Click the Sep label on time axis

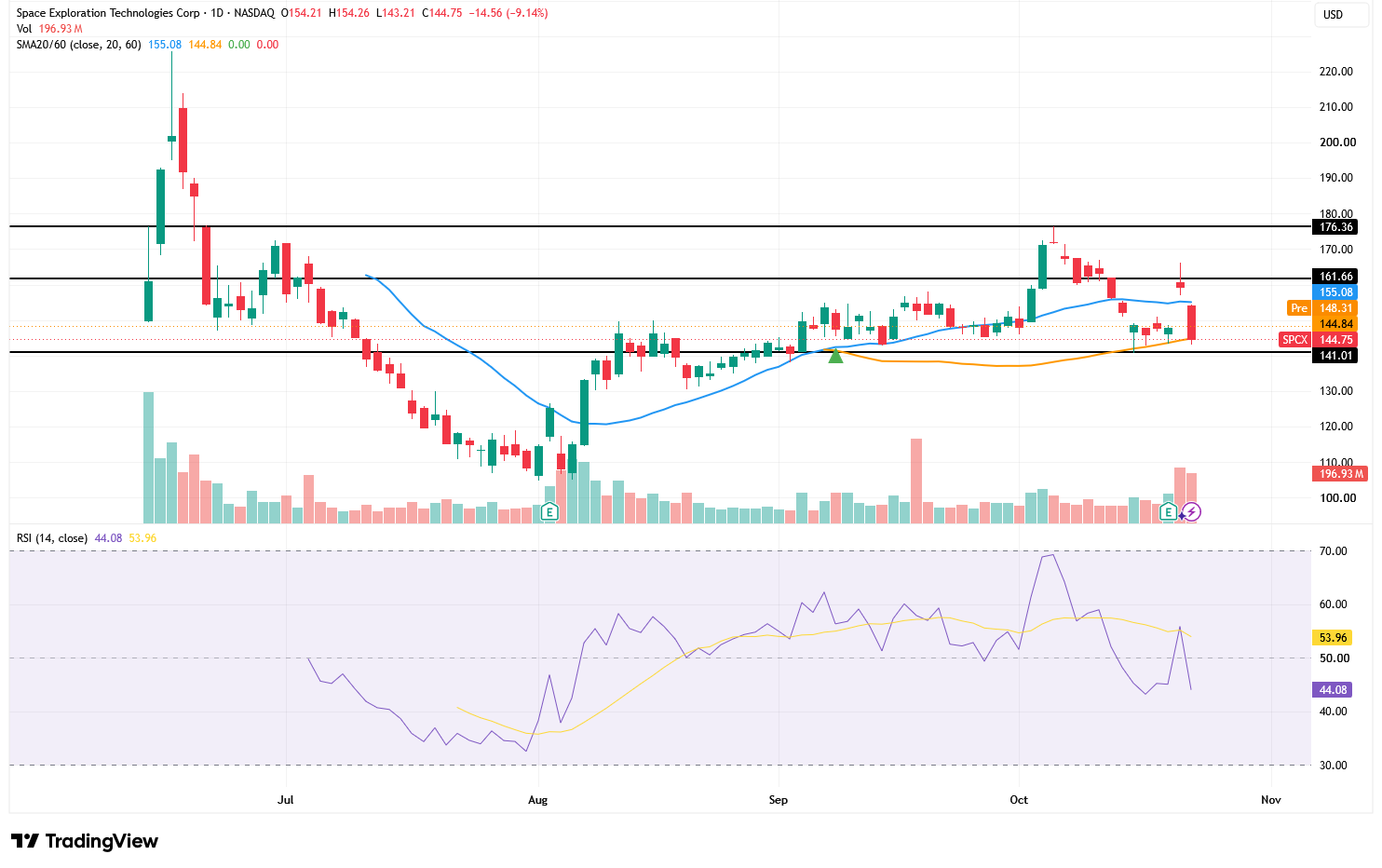pos(779,800)
